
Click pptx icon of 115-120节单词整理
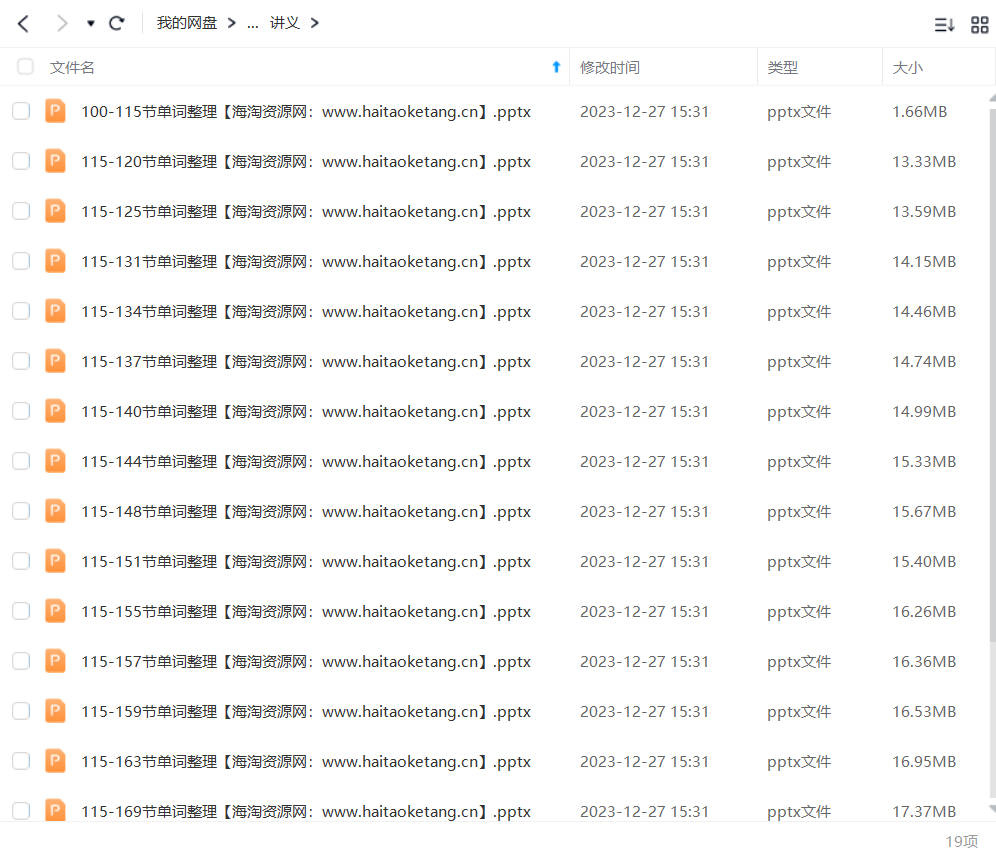[x=55, y=161]
